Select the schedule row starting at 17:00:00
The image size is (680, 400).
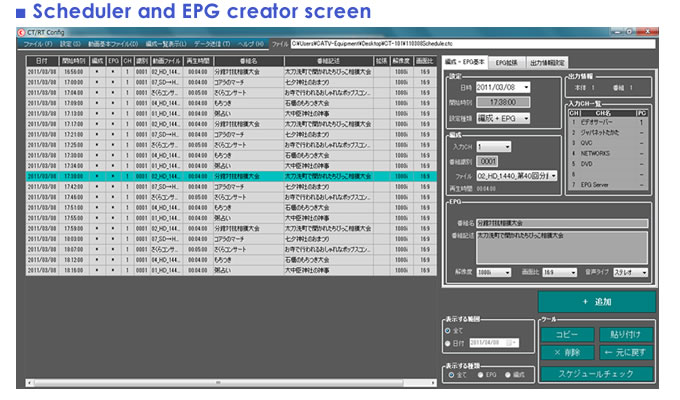coord(231,82)
